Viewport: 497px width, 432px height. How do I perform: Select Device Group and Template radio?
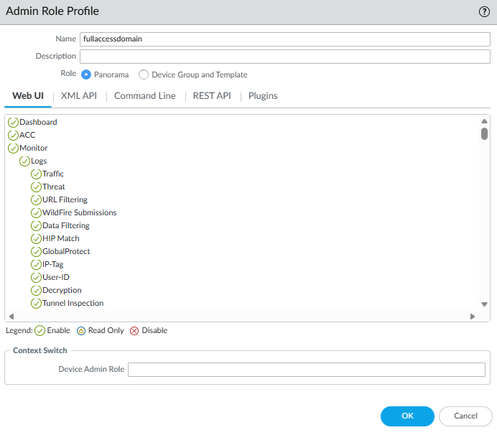pos(144,74)
